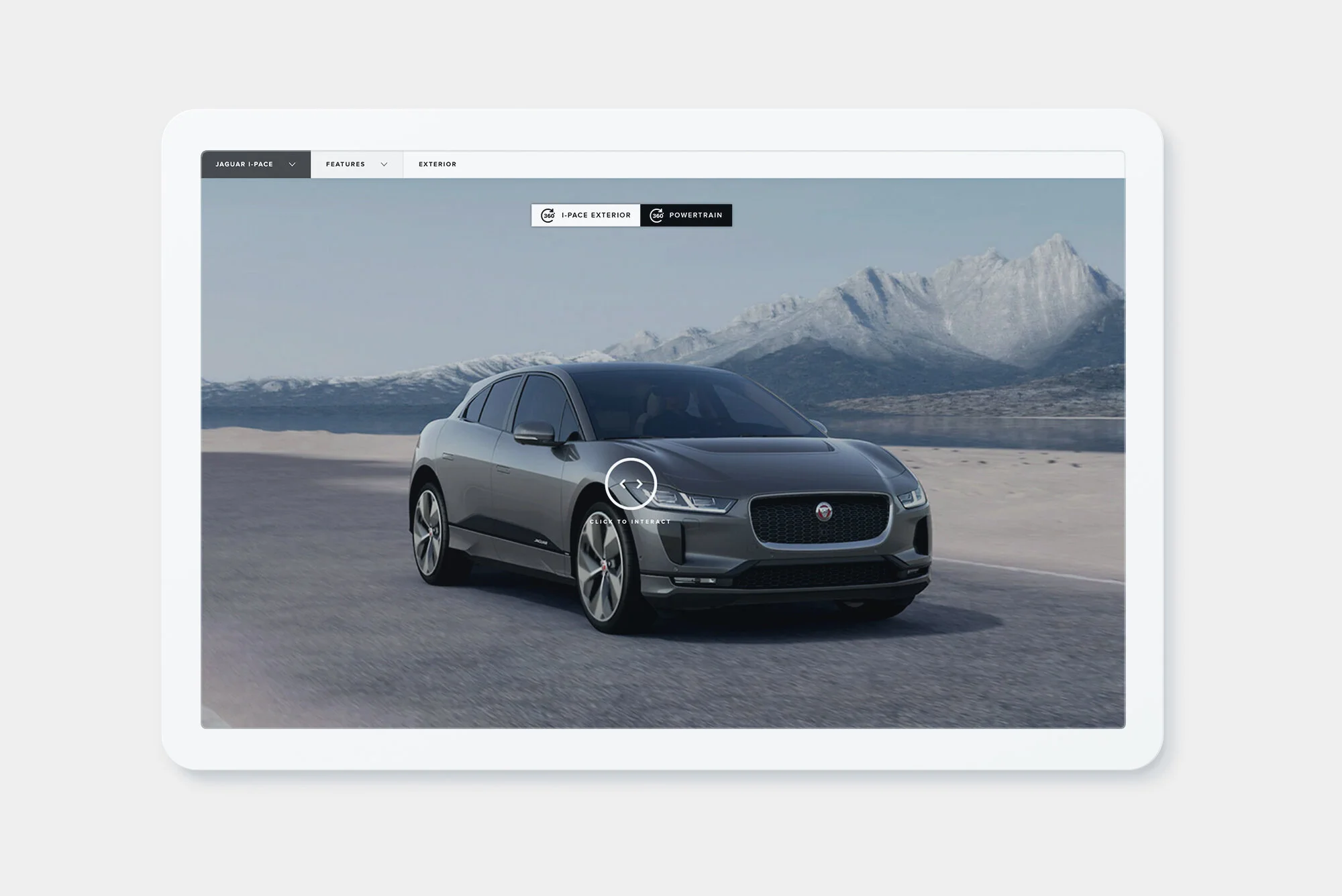This screenshot has width=1342, height=896.
Task: Expand the FEATURES dropdown
Action: click(x=356, y=164)
